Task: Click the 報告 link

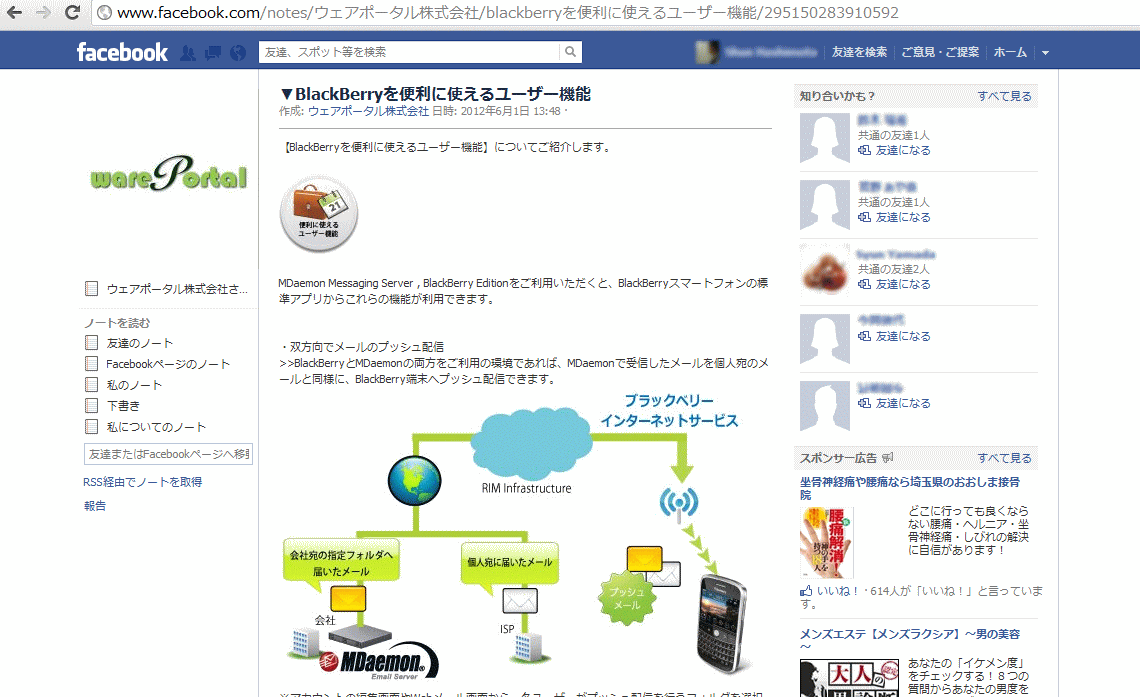Action: (95, 506)
